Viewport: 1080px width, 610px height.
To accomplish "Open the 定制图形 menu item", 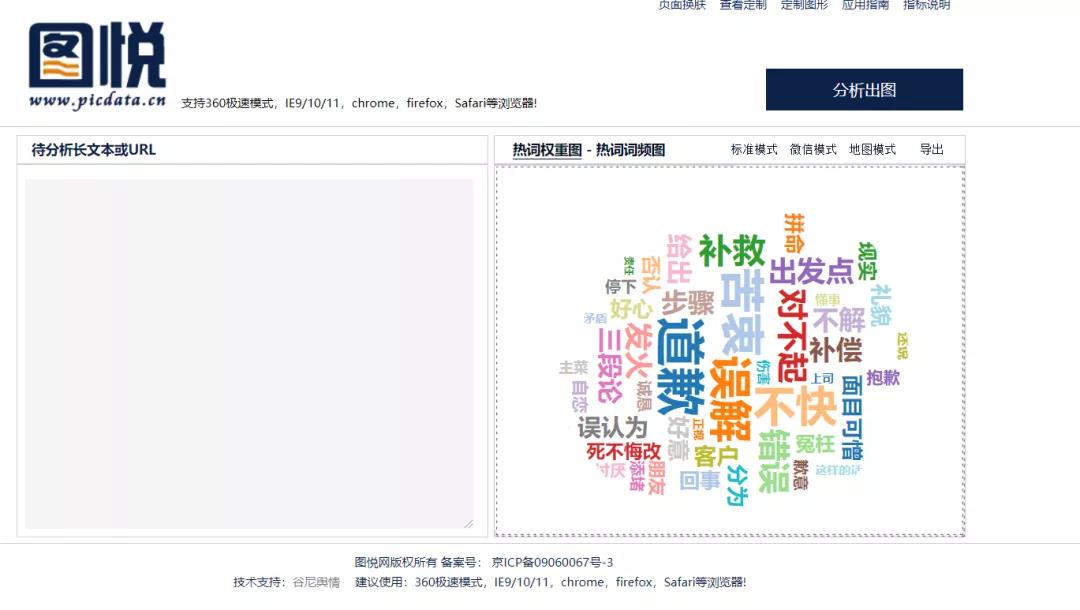I will (x=803, y=6).
